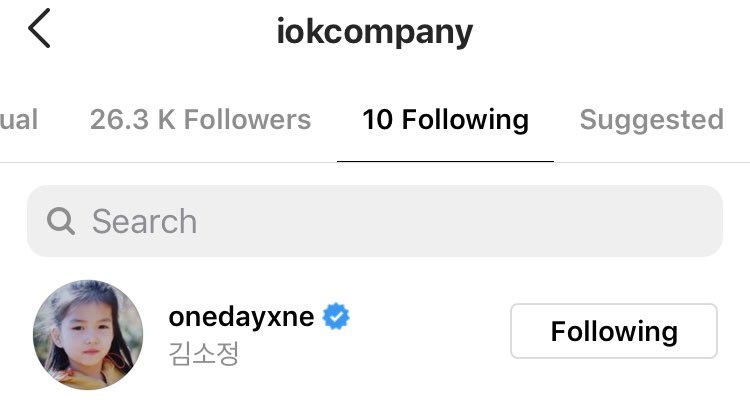The image size is (750, 409).
Task: Unfollow onedayxne via the Following button
Action: coord(614,331)
